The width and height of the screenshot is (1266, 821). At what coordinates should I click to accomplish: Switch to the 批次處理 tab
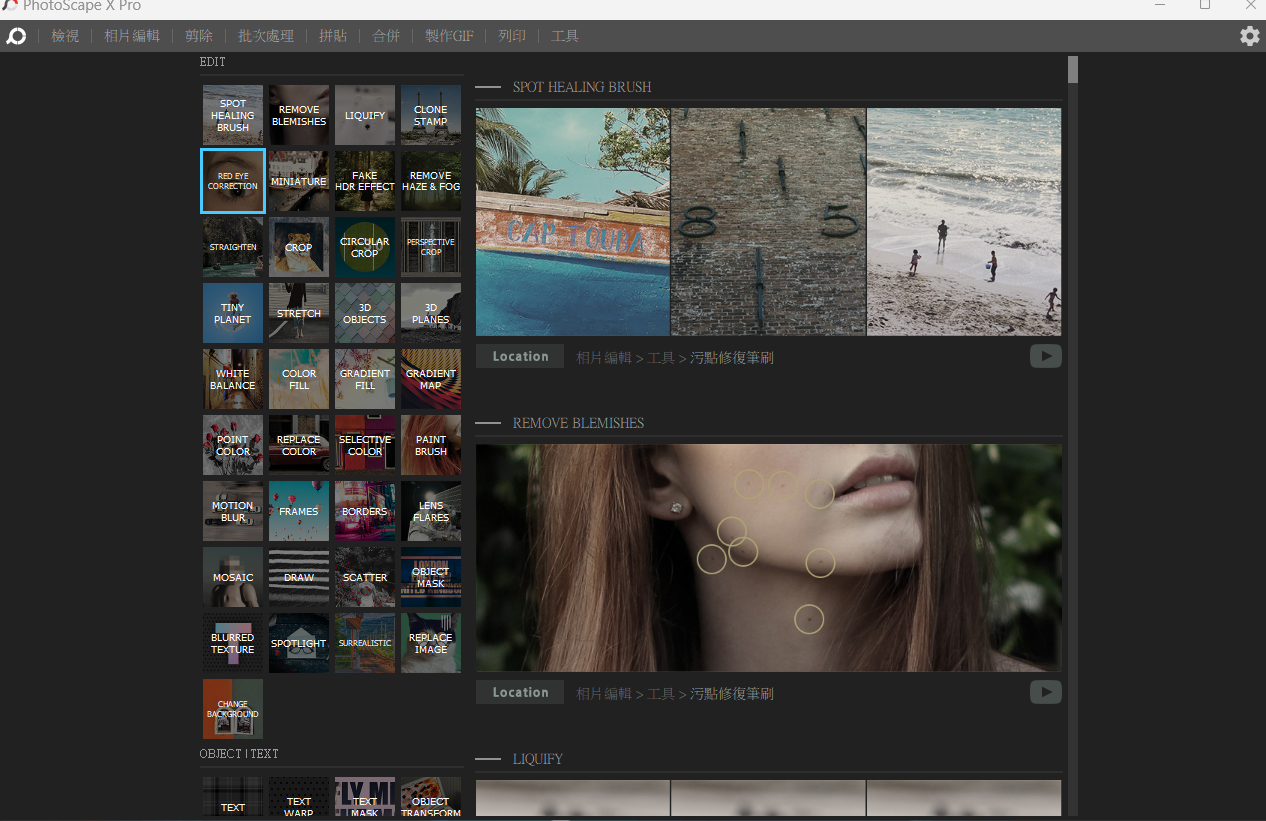[266, 36]
